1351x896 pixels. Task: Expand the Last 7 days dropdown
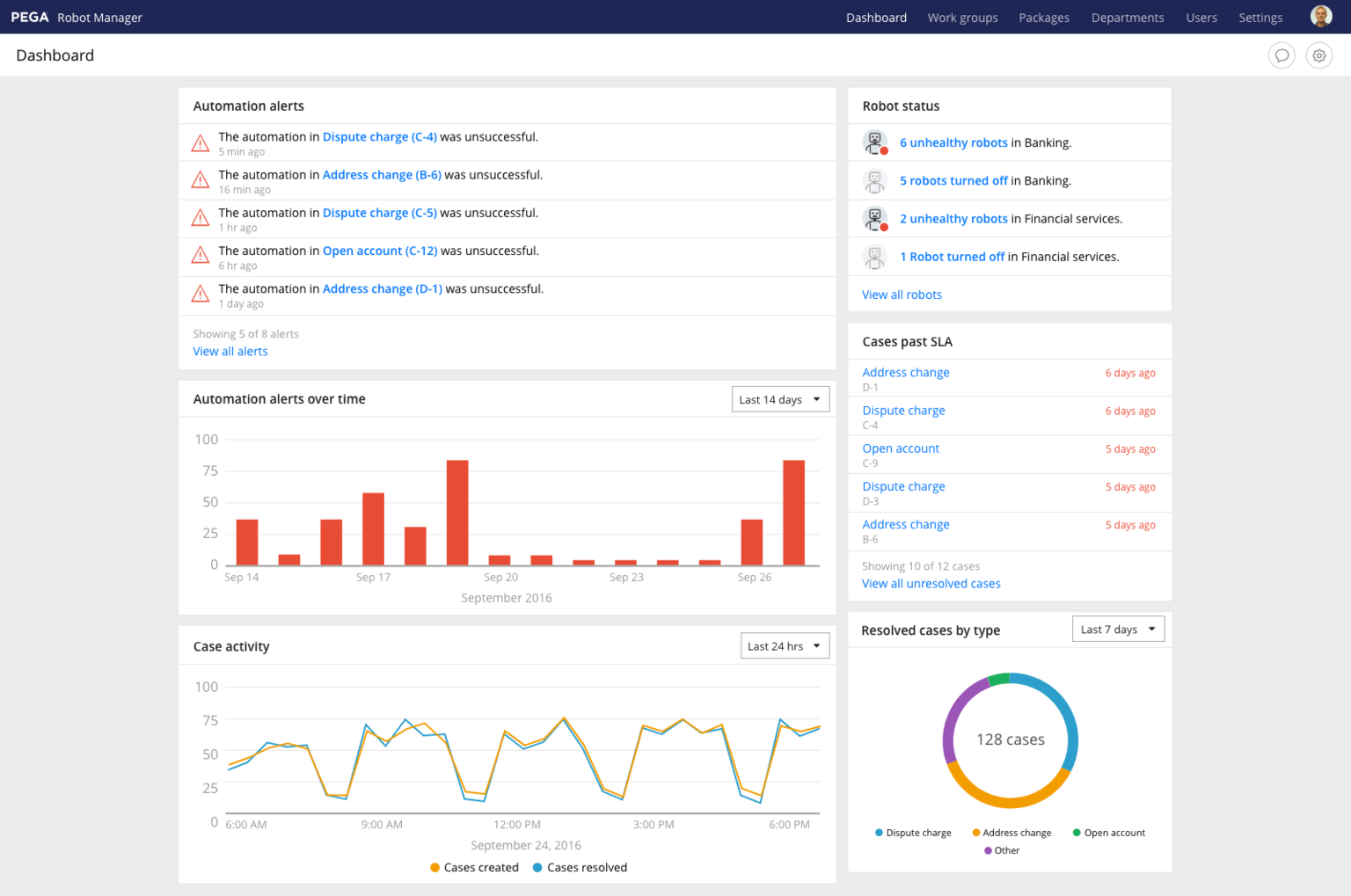pos(1118,630)
